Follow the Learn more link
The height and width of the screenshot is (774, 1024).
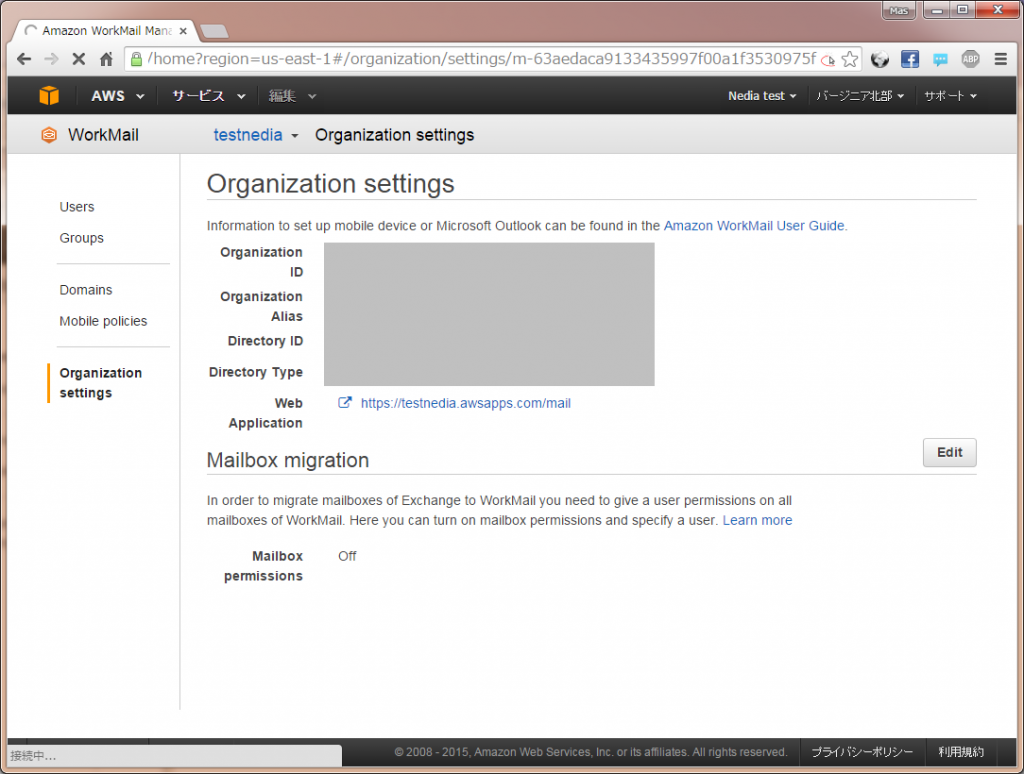pyautogui.click(x=757, y=521)
